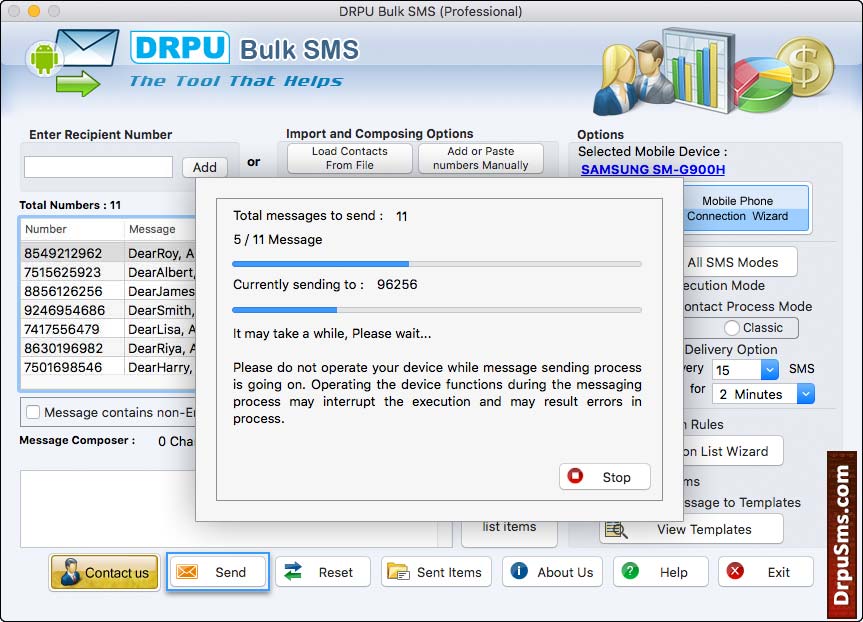
Task: Click into the message composer text area
Action: pyautogui.click(x=108, y=509)
